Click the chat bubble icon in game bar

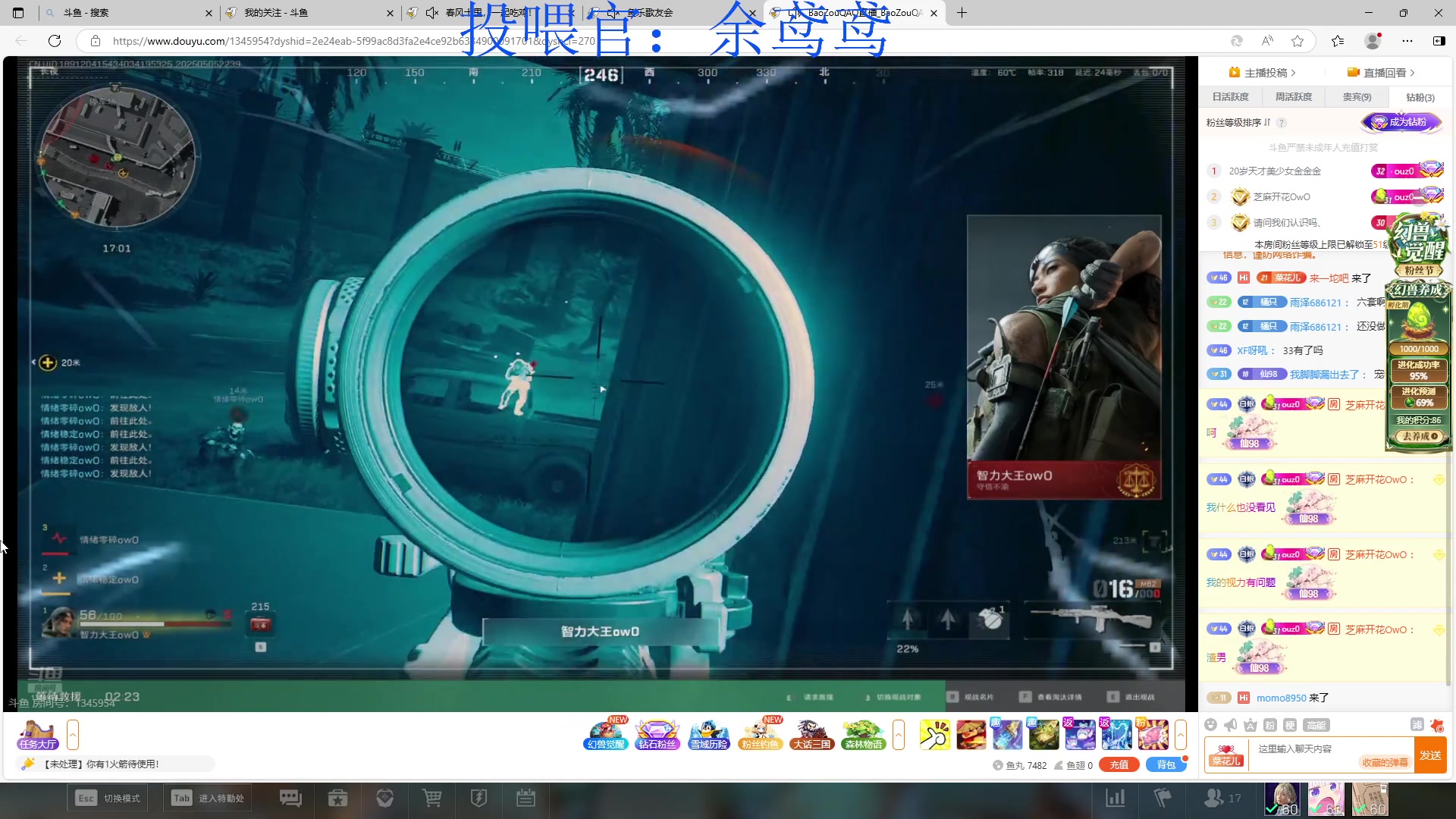[x=290, y=798]
